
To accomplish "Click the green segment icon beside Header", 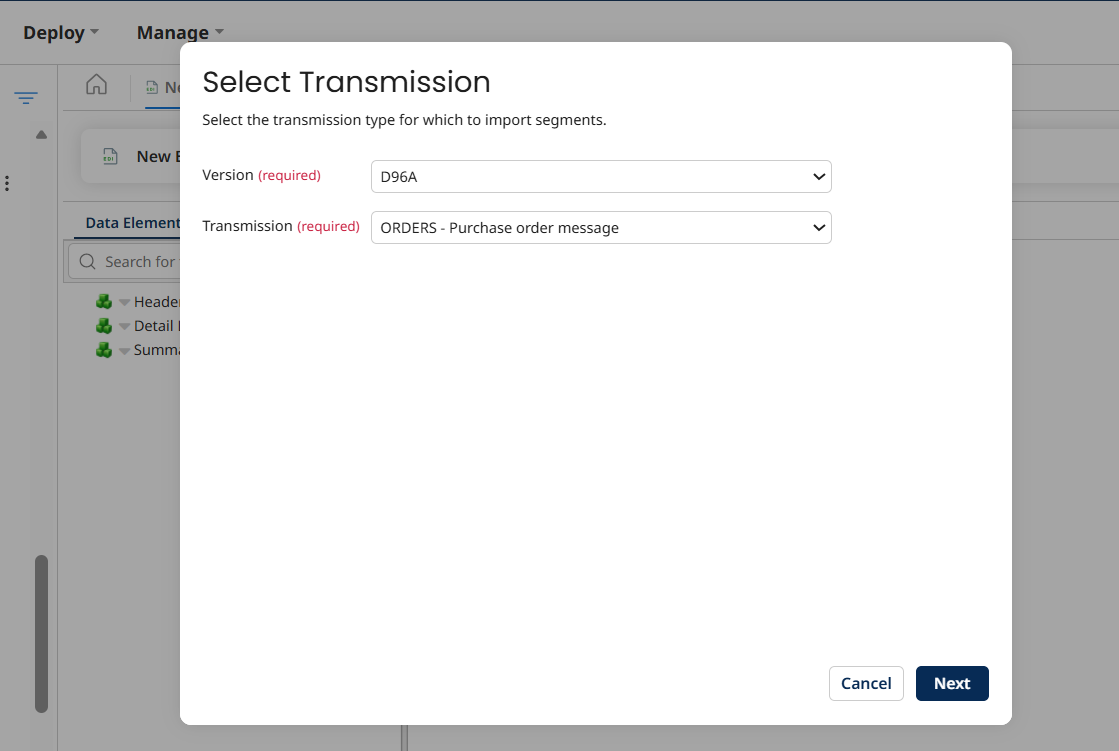I will pyautogui.click(x=104, y=301).
